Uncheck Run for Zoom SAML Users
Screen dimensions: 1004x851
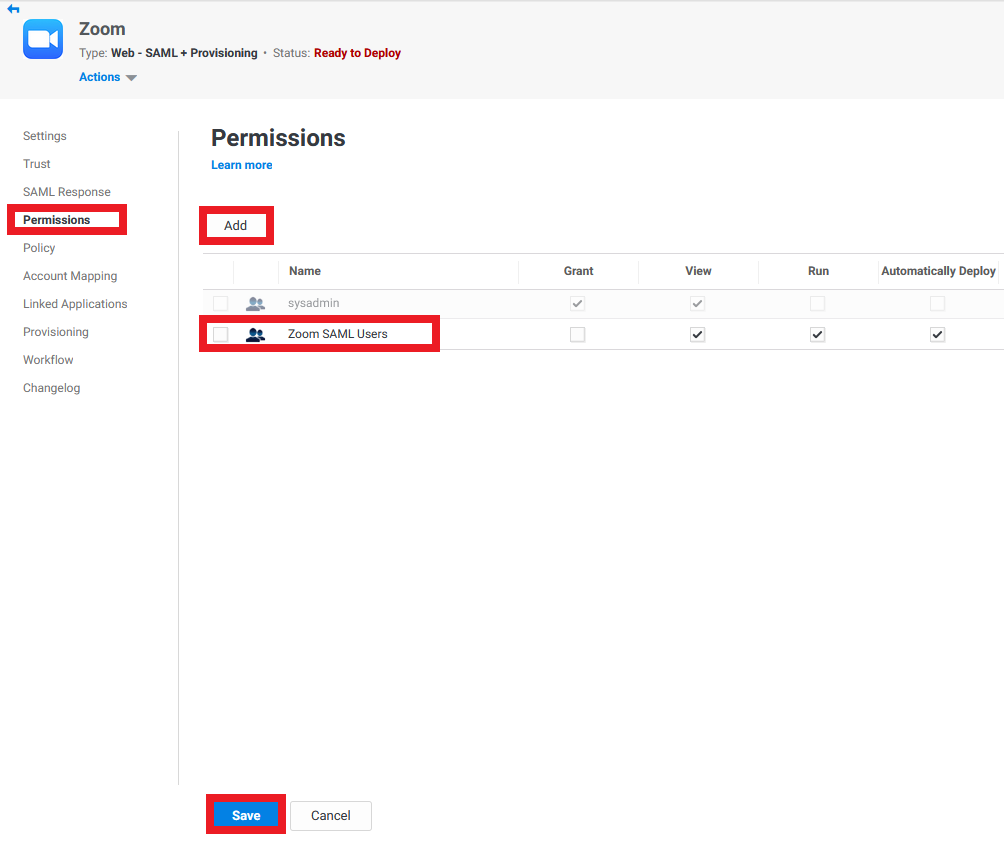tap(818, 334)
